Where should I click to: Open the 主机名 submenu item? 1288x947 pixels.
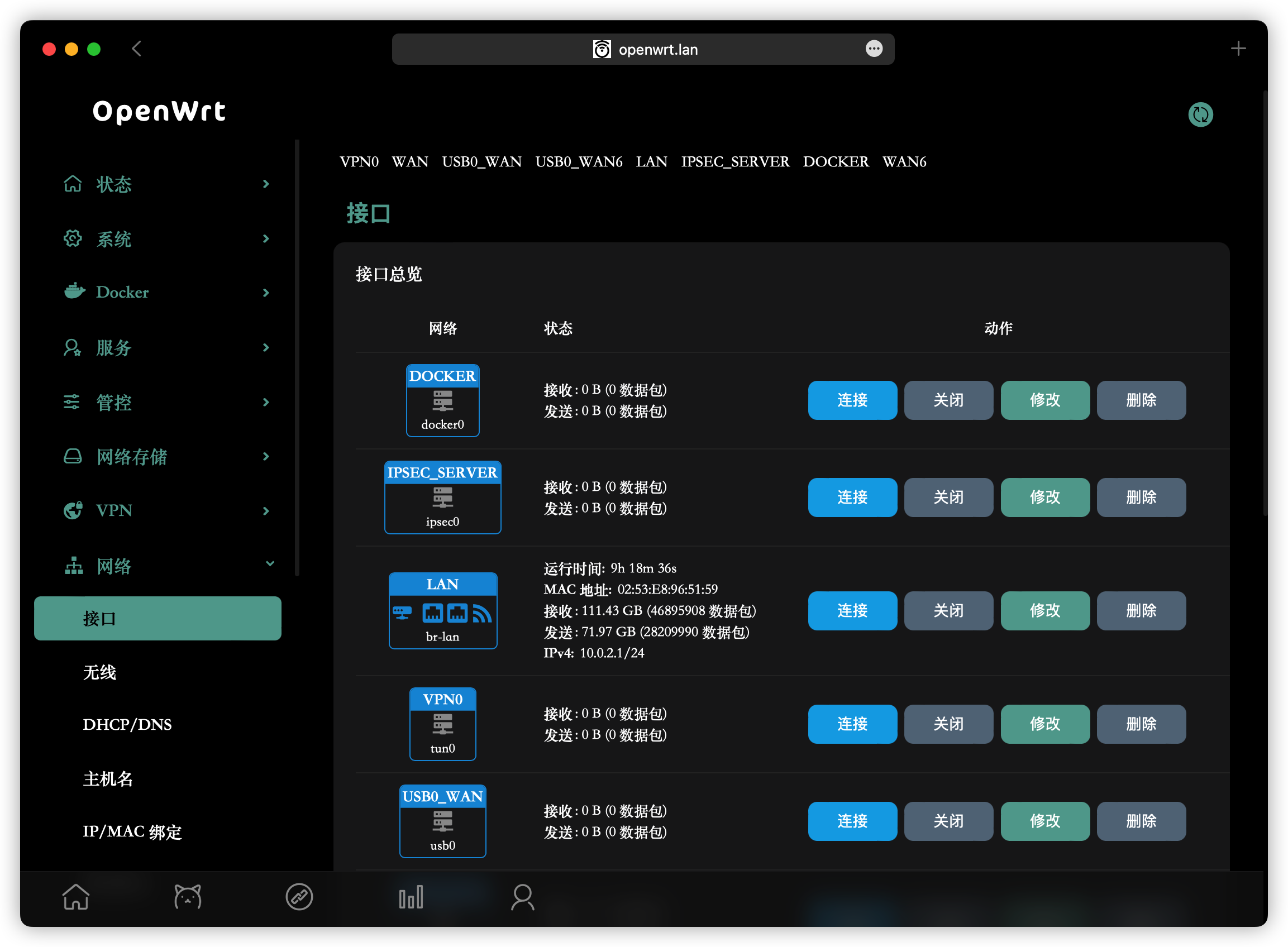pos(108,779)
